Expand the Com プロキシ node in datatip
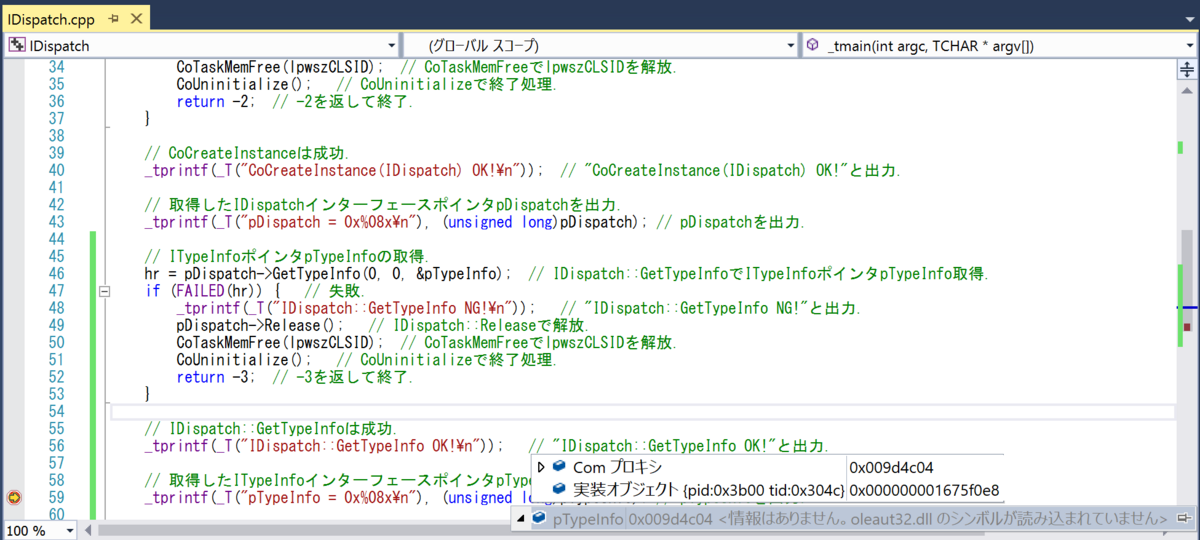The height and width of the screenshot is (540, 1200). 541,467
